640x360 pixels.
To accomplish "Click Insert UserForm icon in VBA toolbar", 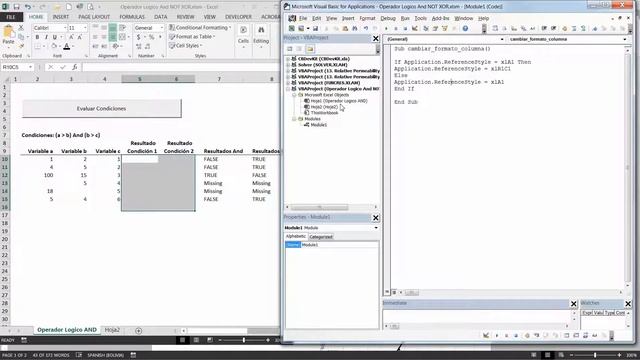I will 301,29.
